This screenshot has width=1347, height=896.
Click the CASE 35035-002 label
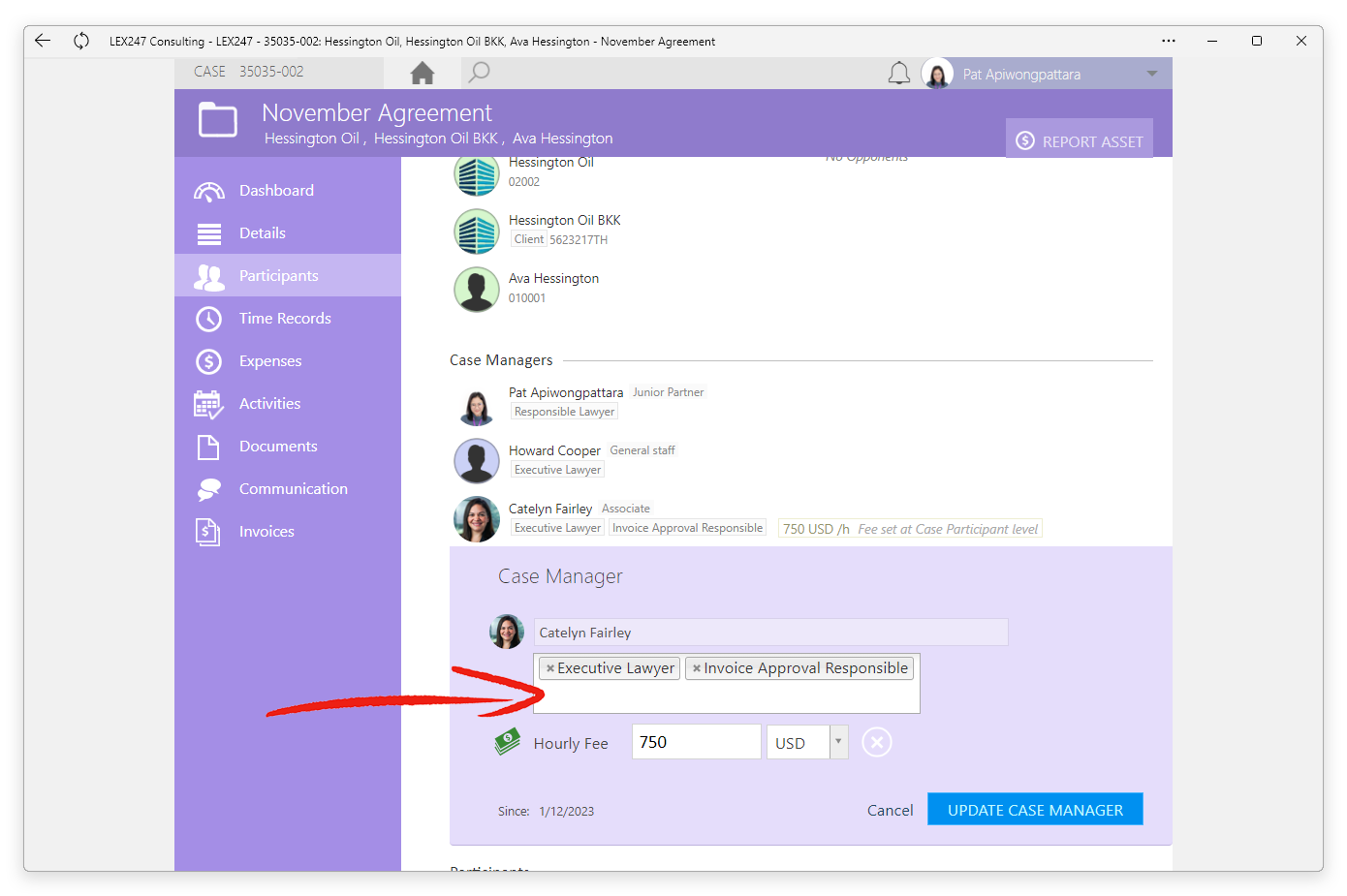(x=249, y=72)
